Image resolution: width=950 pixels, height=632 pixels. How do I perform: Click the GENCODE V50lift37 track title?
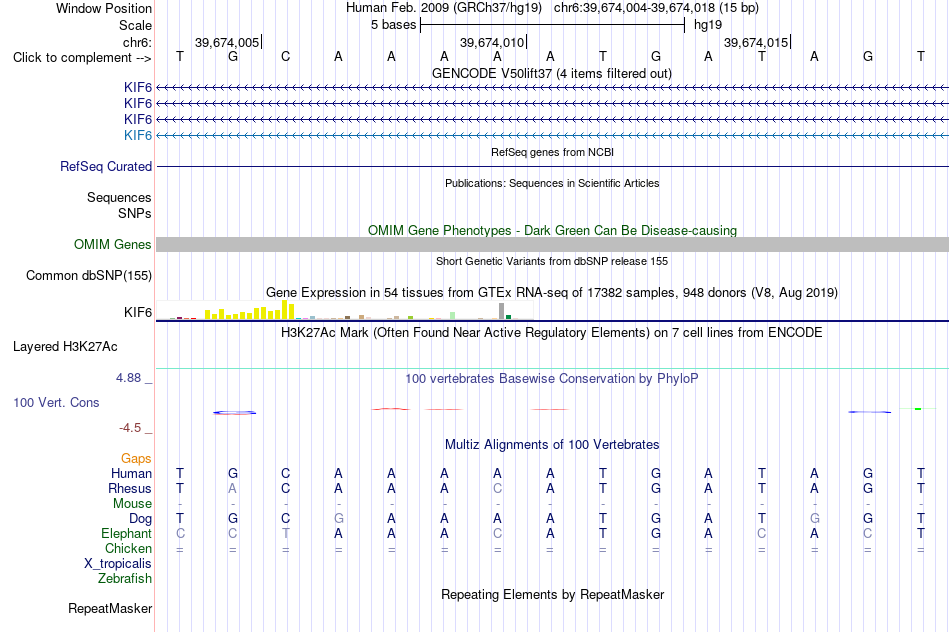[551, 73]
